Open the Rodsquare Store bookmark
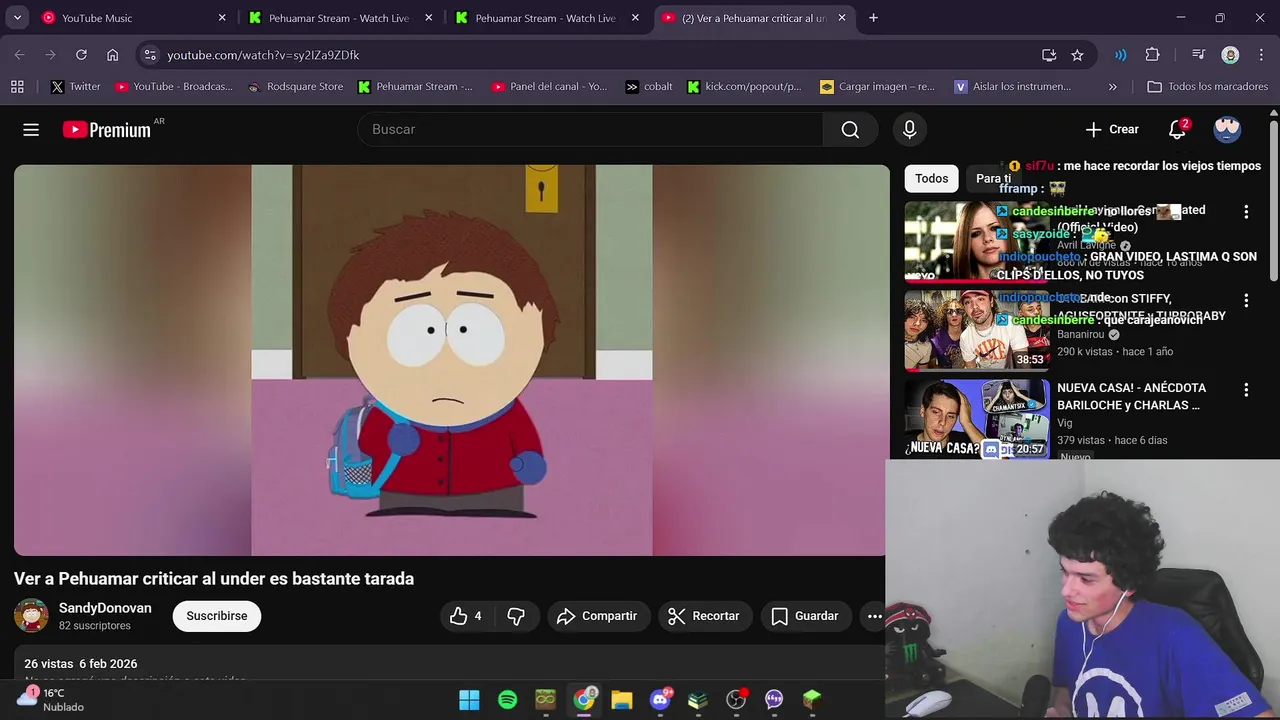The height and width of the screenshot is (720, 1280). click(x=295, y=87)
